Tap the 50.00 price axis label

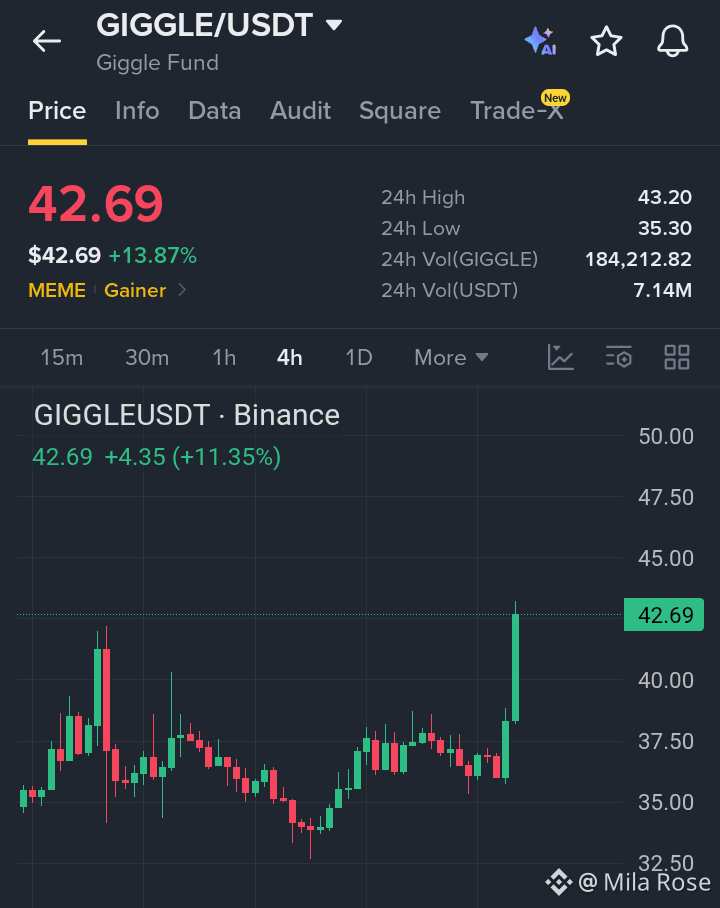pyautogui.click(x=666, y=436)
